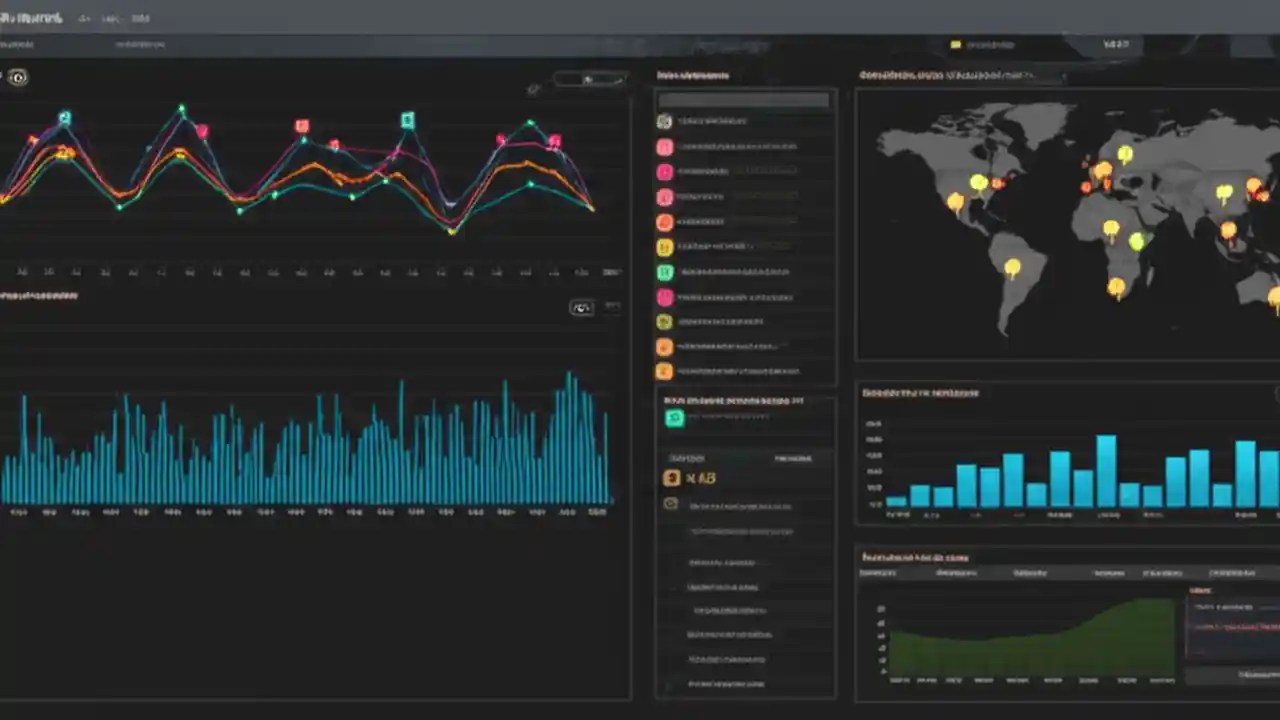Click the eye icon below the top navigation bar
This screenshot has height=720, width=1280.
click(17, 77)
